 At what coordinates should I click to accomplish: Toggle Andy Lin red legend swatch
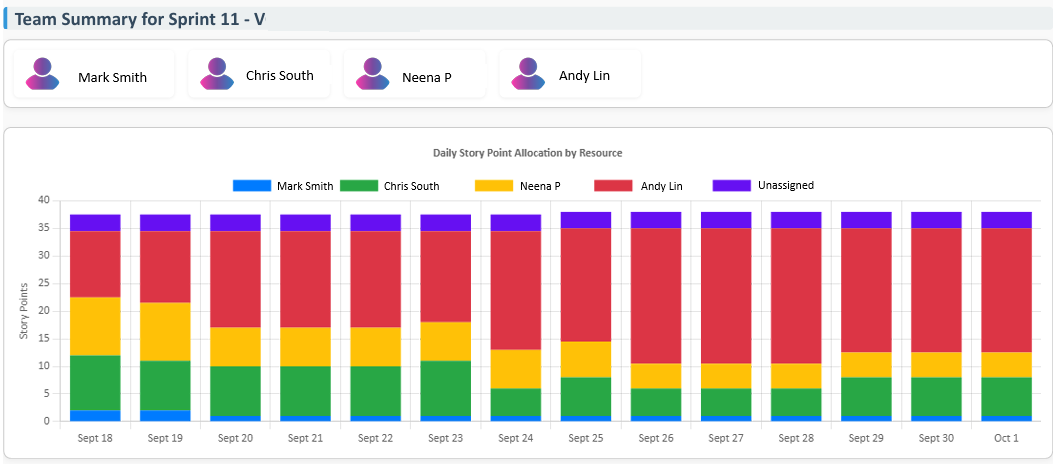point(613,186)
